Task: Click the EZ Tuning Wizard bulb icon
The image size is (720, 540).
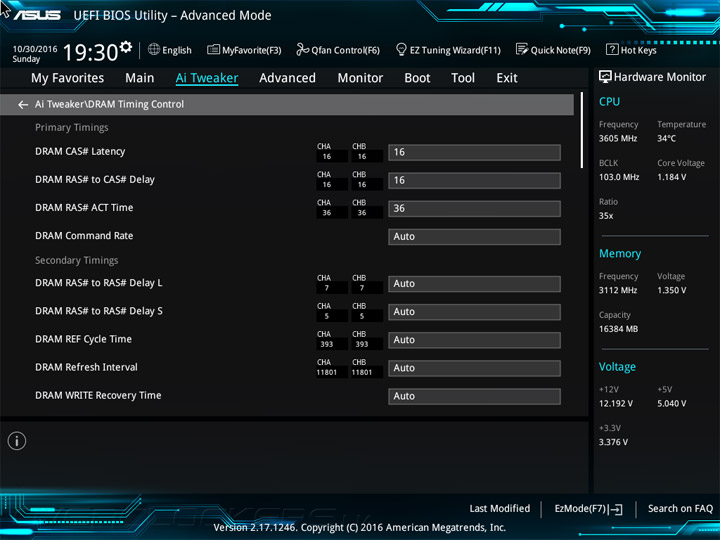Action: (401, 49)
